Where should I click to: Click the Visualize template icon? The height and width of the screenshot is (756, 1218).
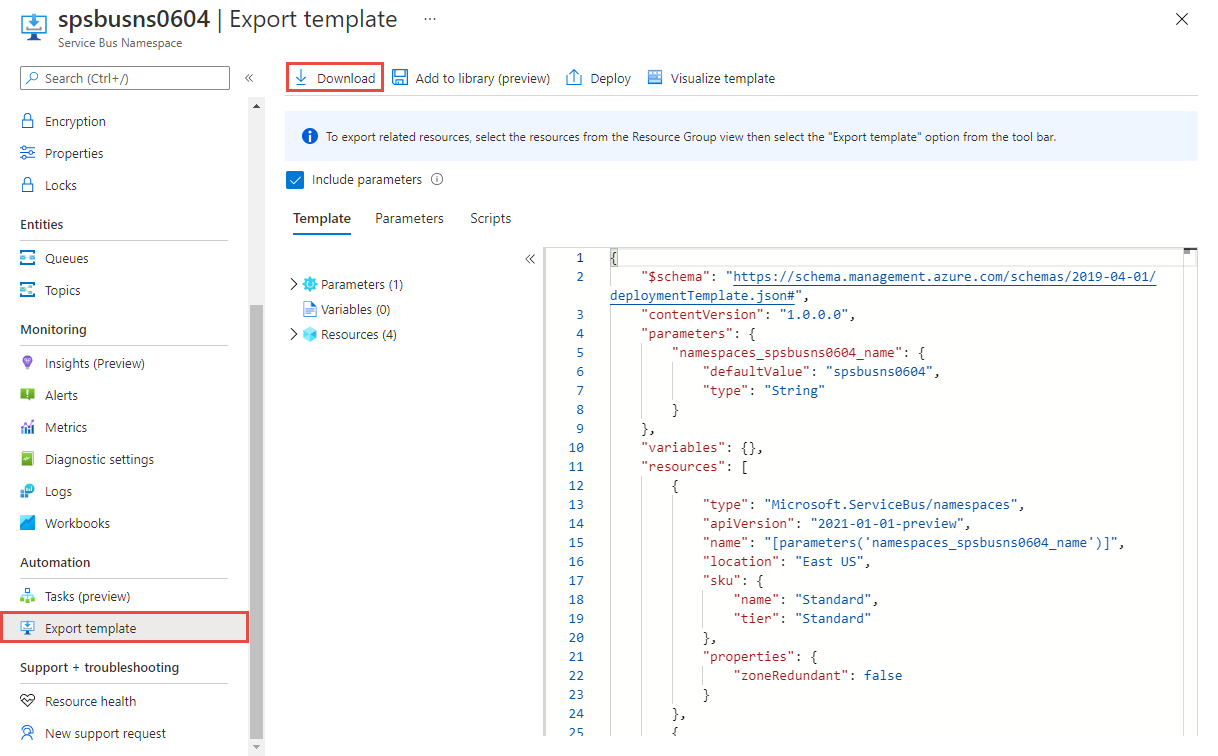point(655,78)
